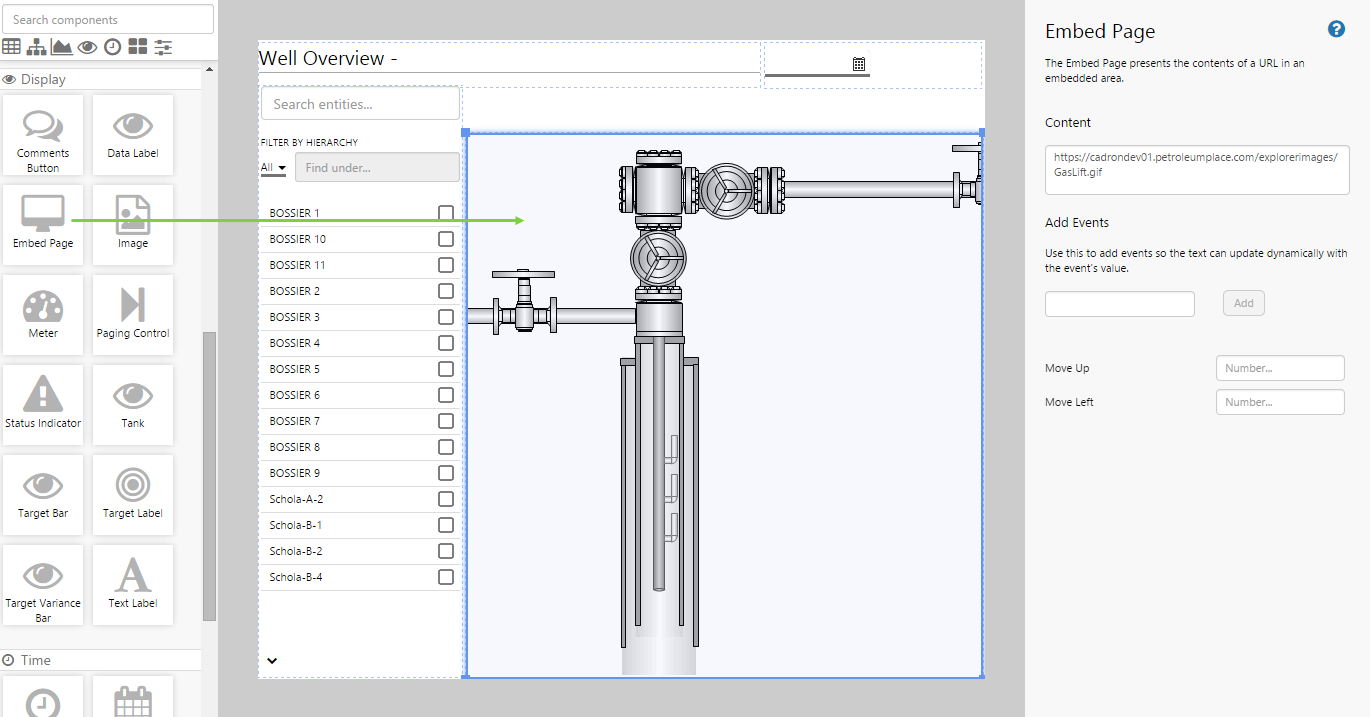Select the Text Label component
The height and width of the screenshot is (717, 1371).
(133, 584)
